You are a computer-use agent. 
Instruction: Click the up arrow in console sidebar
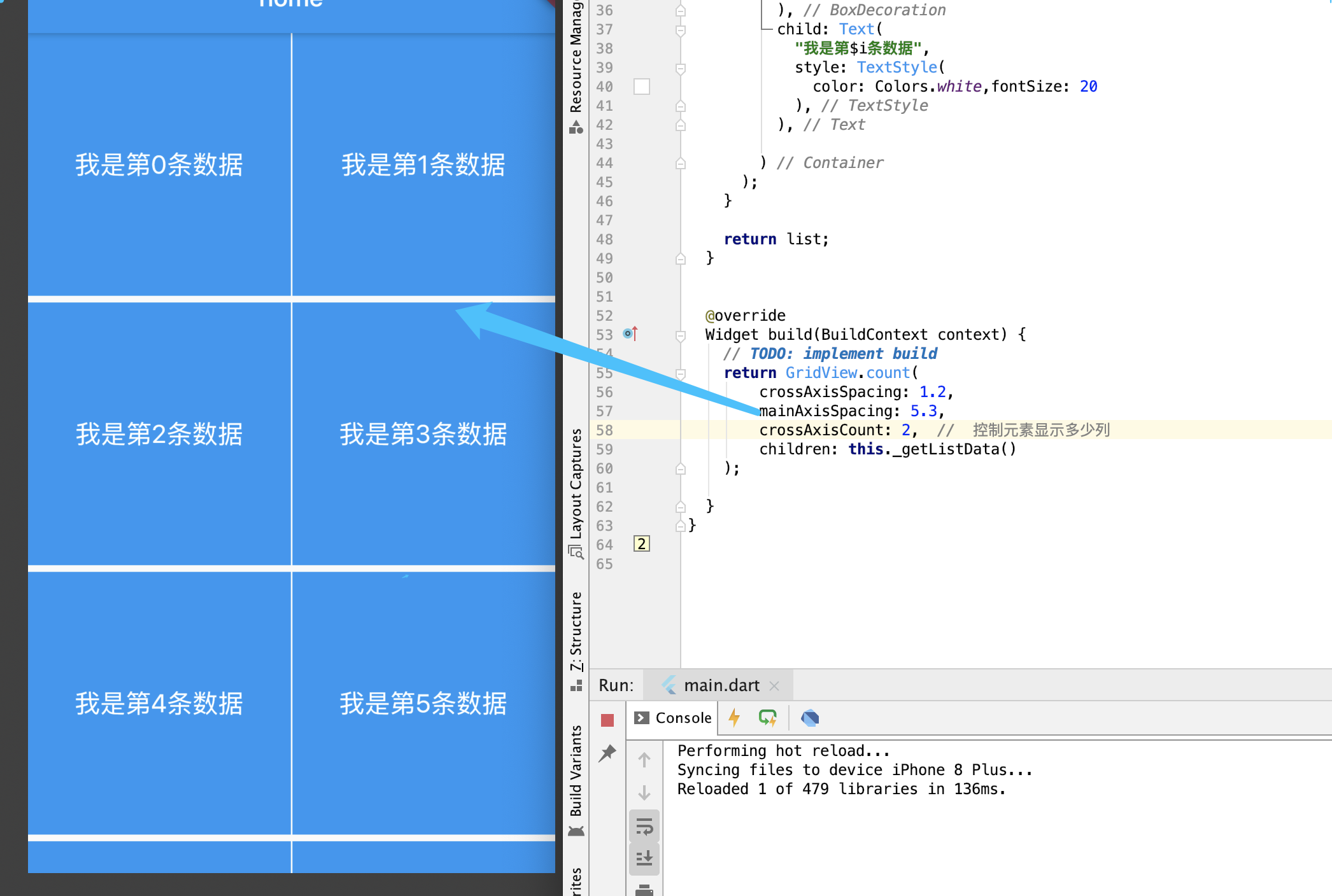tap(644, 760)
